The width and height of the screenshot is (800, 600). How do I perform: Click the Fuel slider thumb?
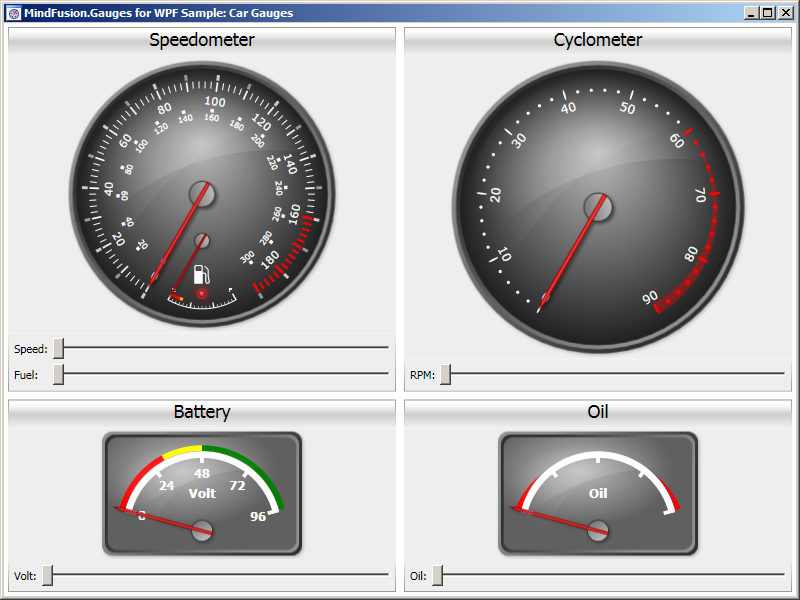pos(58,374)
